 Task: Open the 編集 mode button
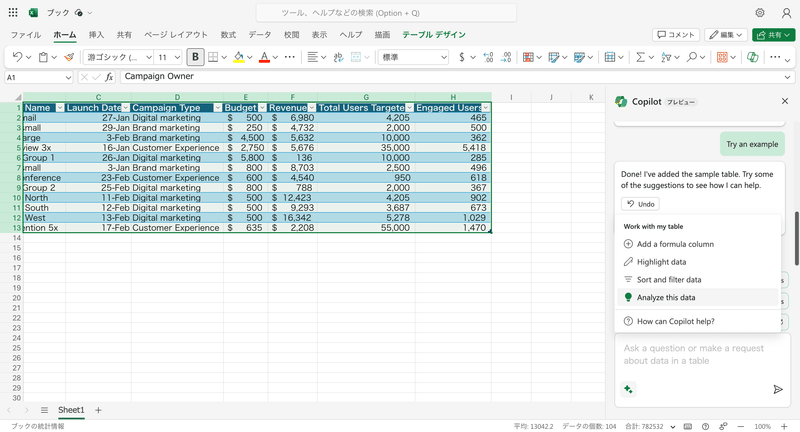[726, 35]
